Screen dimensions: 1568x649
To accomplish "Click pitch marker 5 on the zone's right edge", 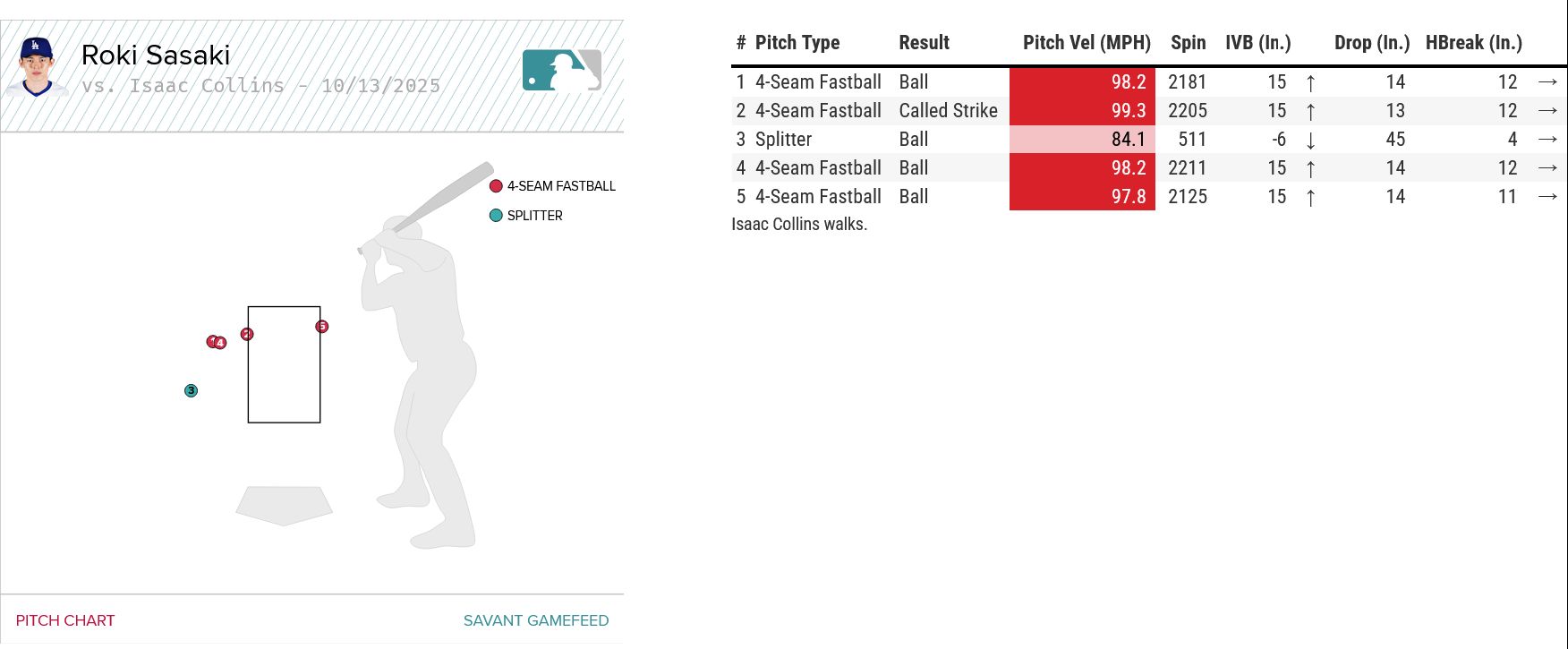I will point(322,327).
